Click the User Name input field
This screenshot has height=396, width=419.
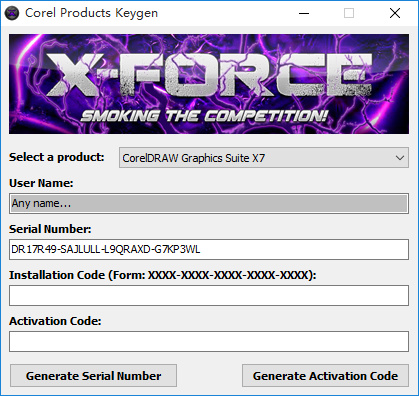(x=209, y=203)
